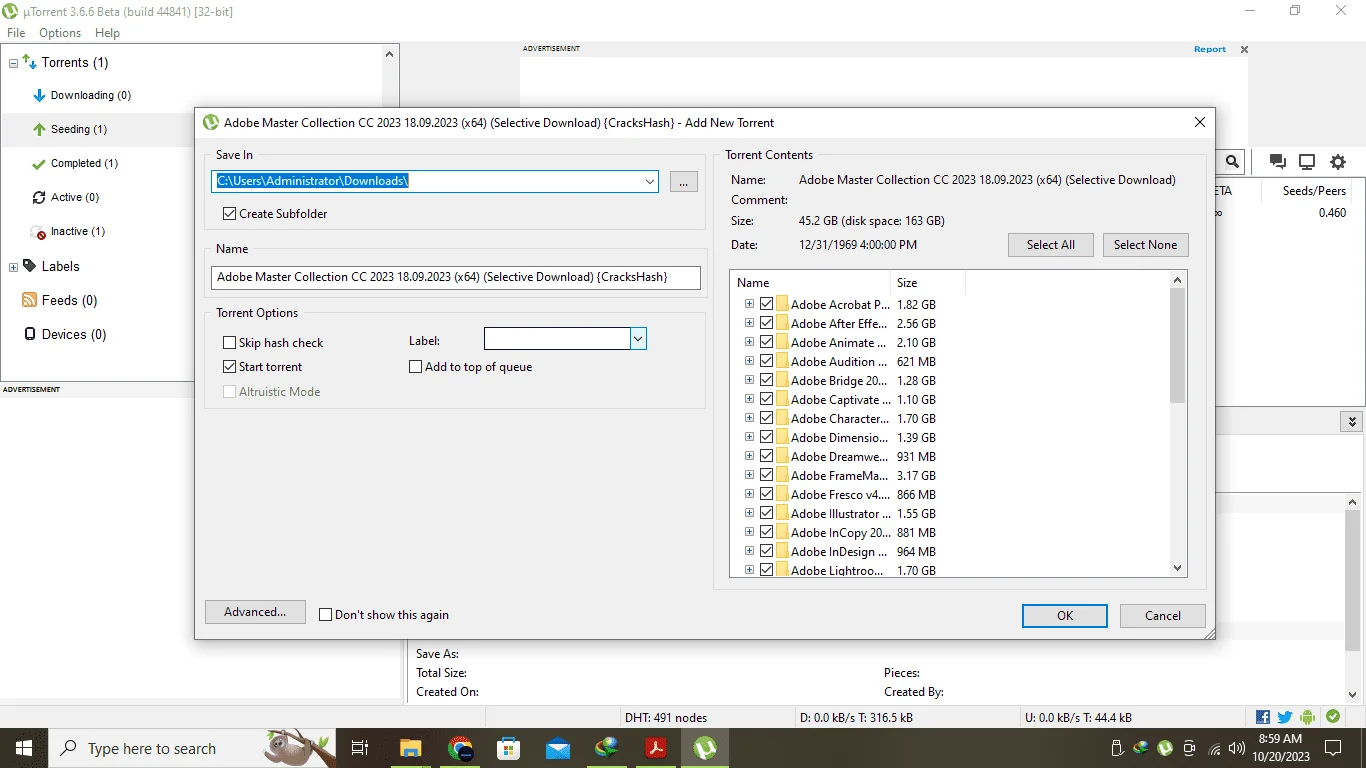Open Google Chrome from the taskbar
1366x768 pixels.
click(460, 748)
